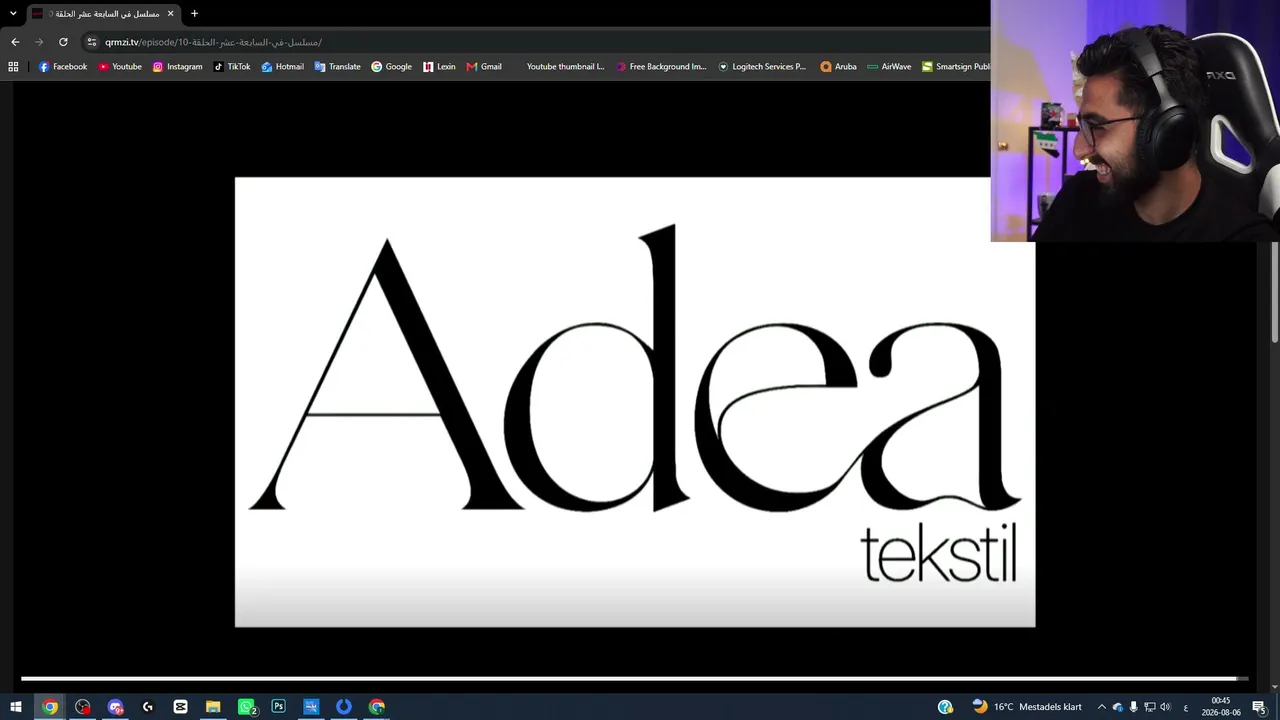Screen dimensions: 1280x720
Task: Go back to the previous page
Action: tap(15, 42)
